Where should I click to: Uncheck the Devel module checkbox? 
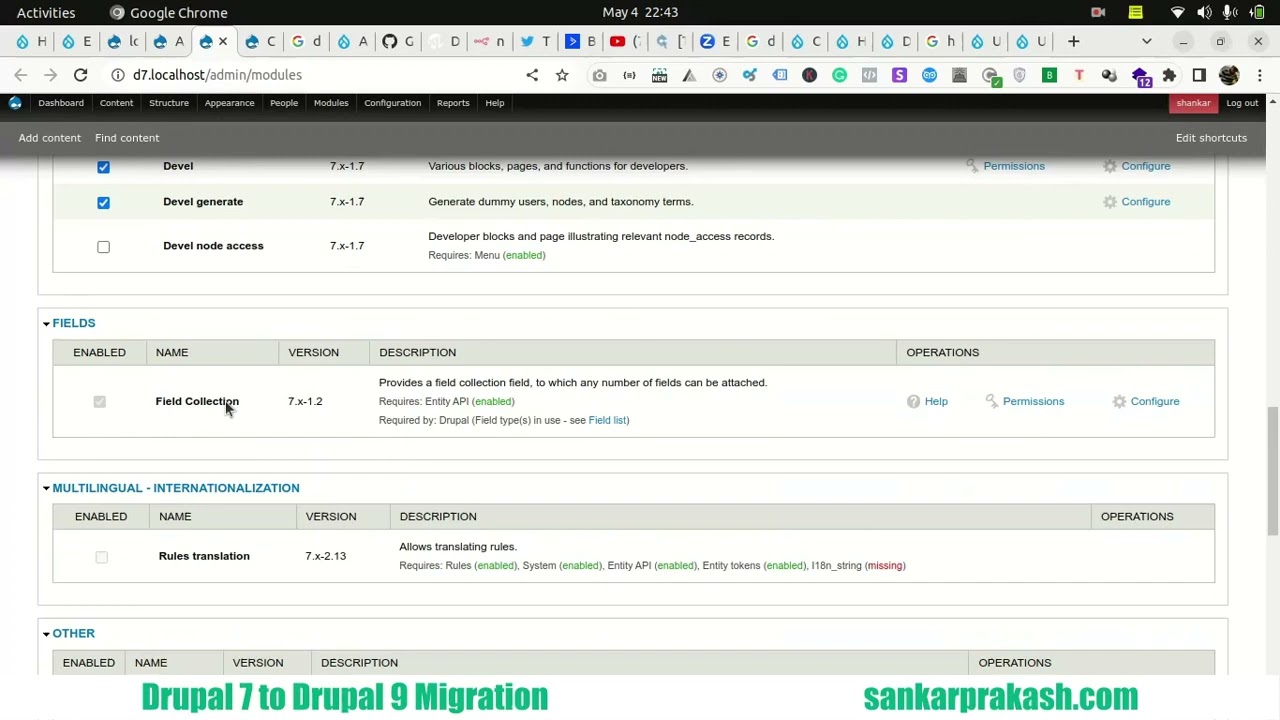pos(103,167)
